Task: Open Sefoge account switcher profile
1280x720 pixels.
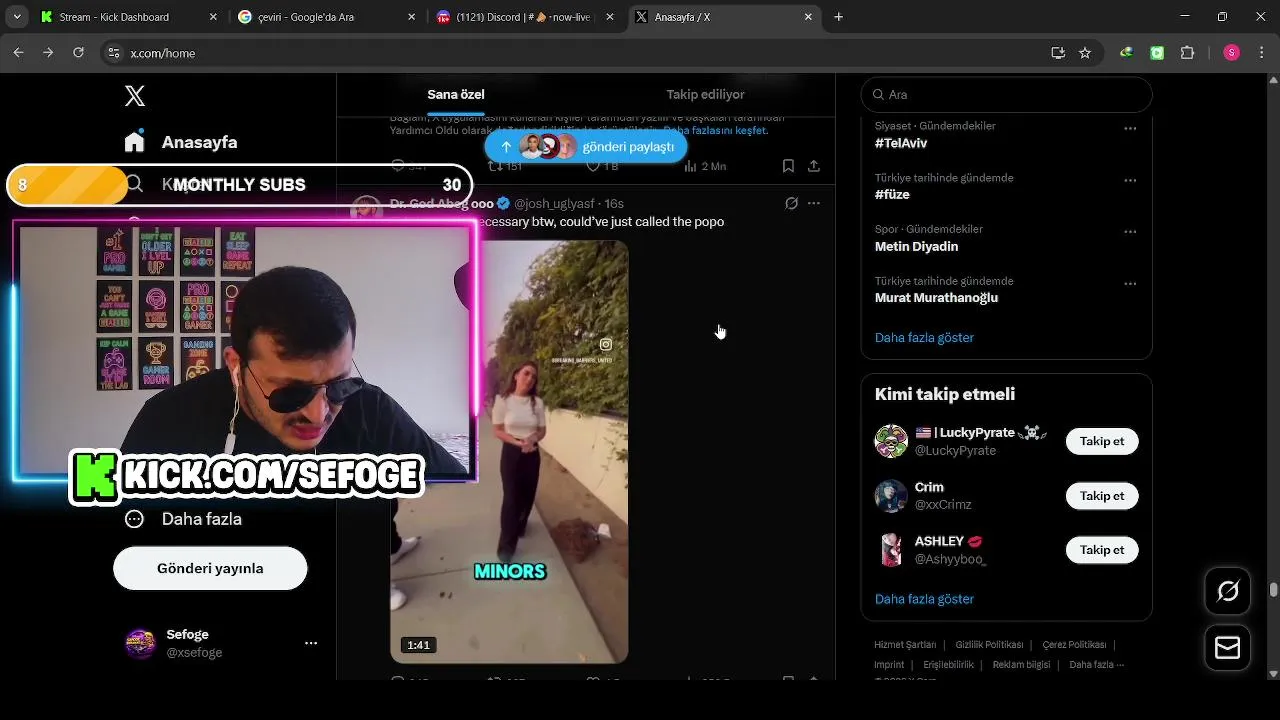Action: point(221,643)
